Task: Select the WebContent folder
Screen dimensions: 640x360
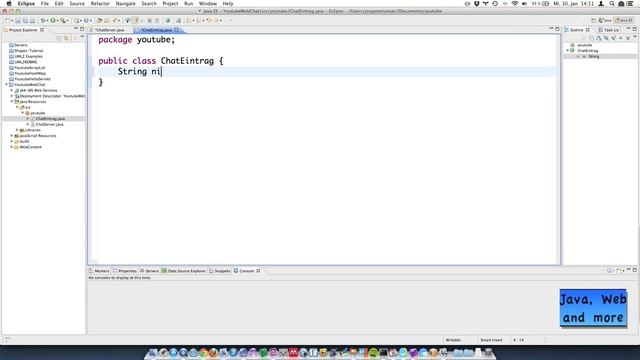Action: [x=28, y=147]
